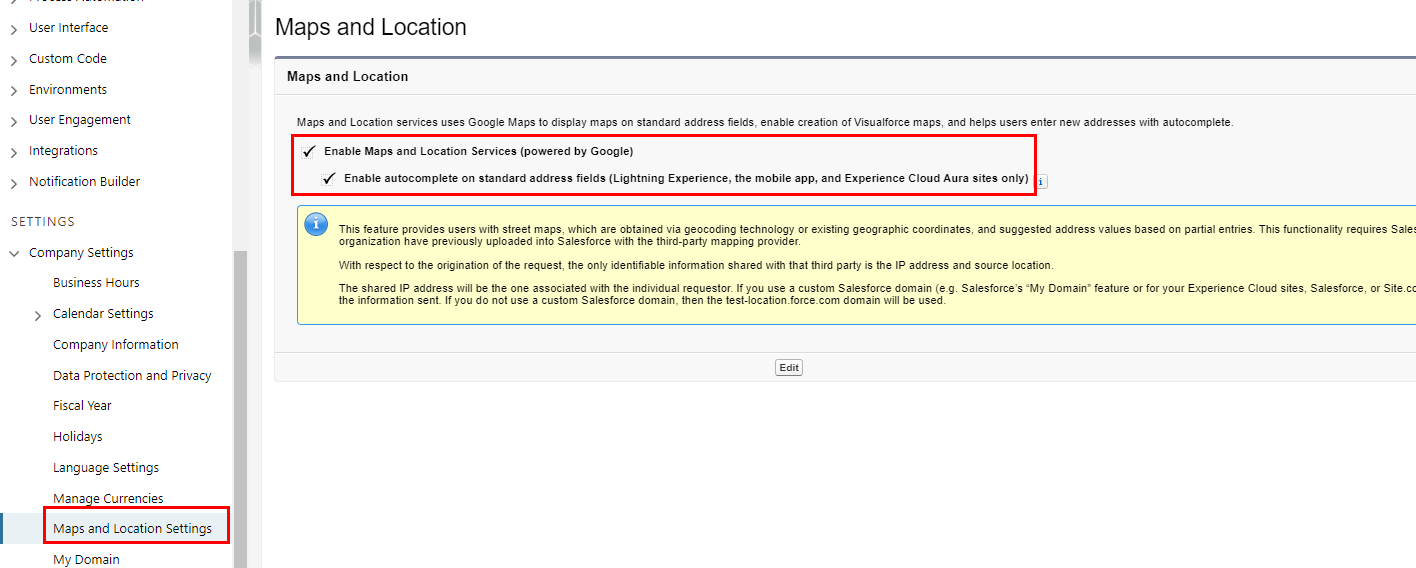Click the Calendar Settings label

pyautogui.click(x=103, y=314)
